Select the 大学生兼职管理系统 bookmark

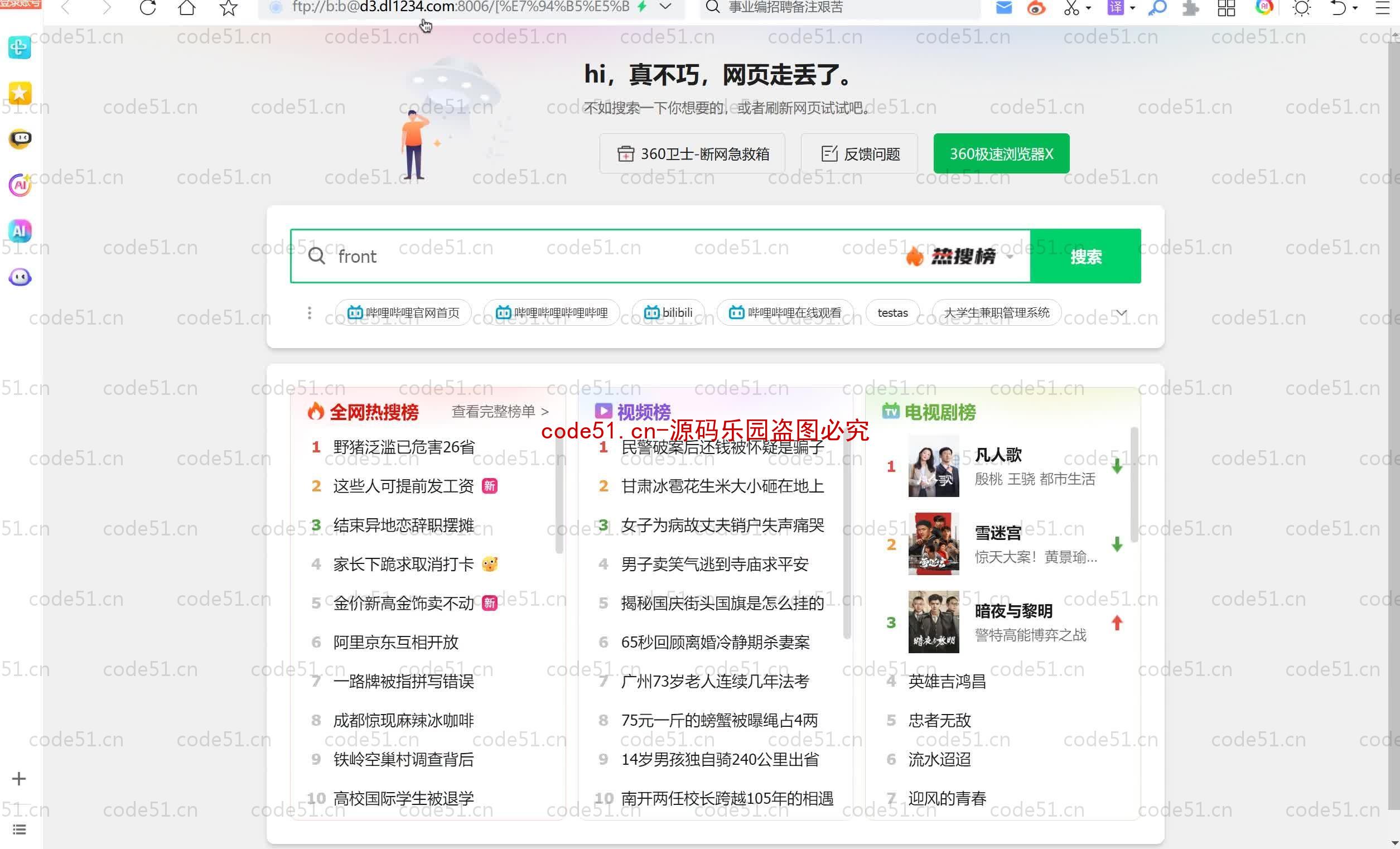click(997, 312)
